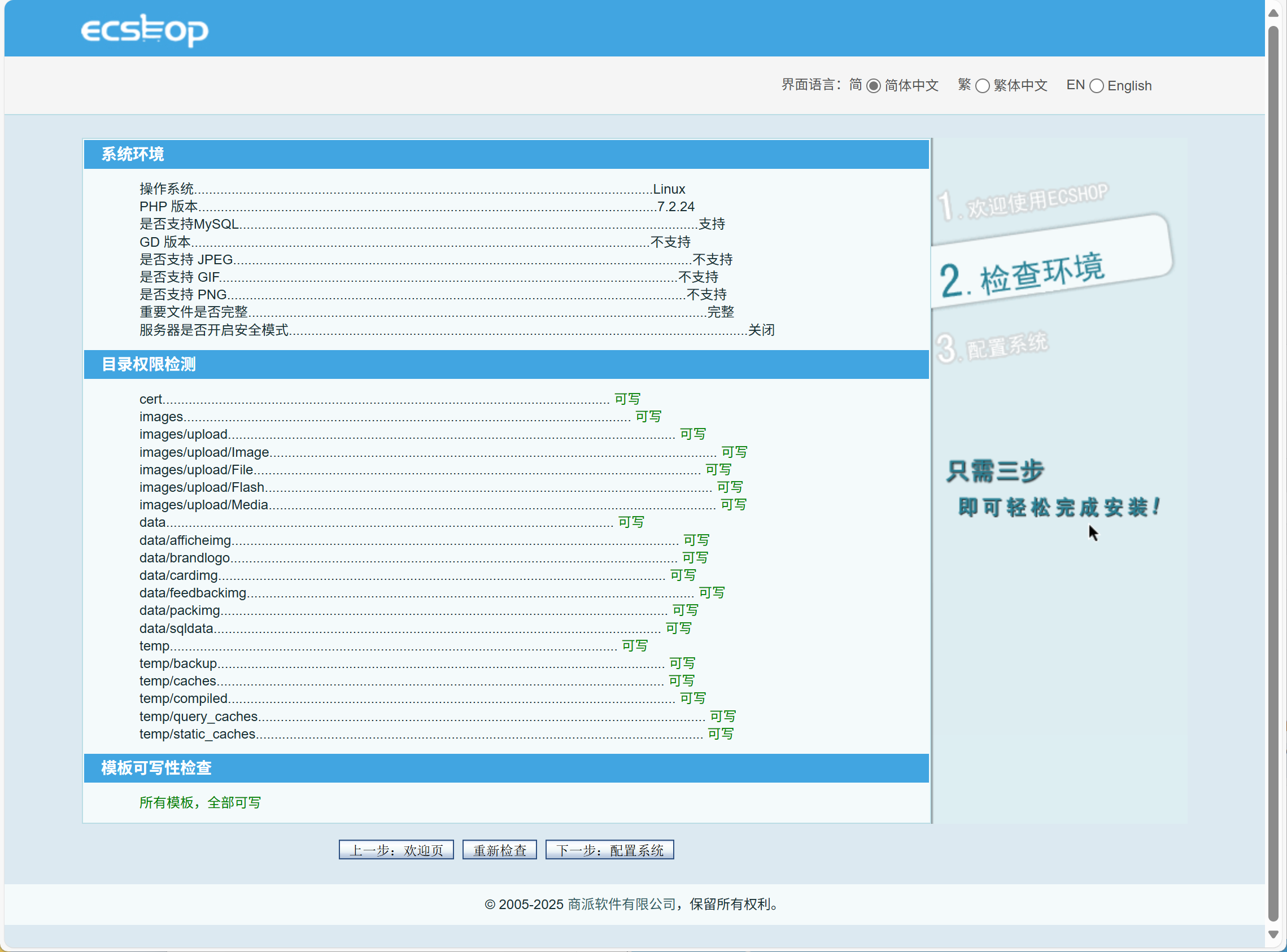
Task: Click step 3 配置系统 graphic
Action: tap(992, 347)
